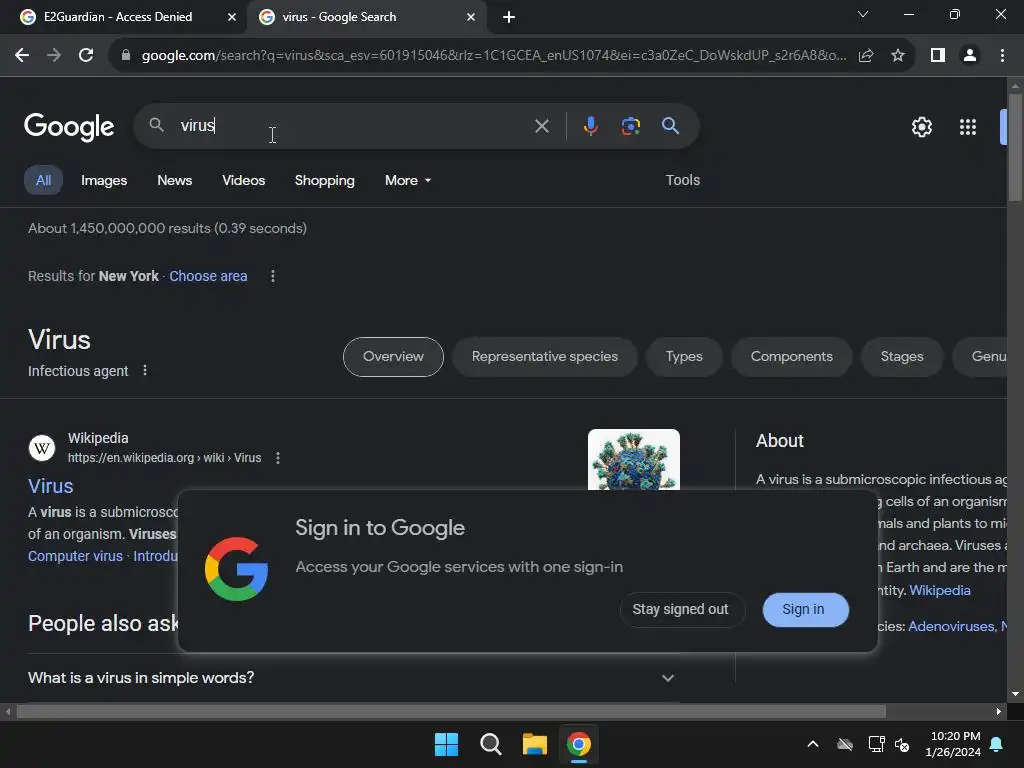Select the Images search tab

tap(104, 180)
